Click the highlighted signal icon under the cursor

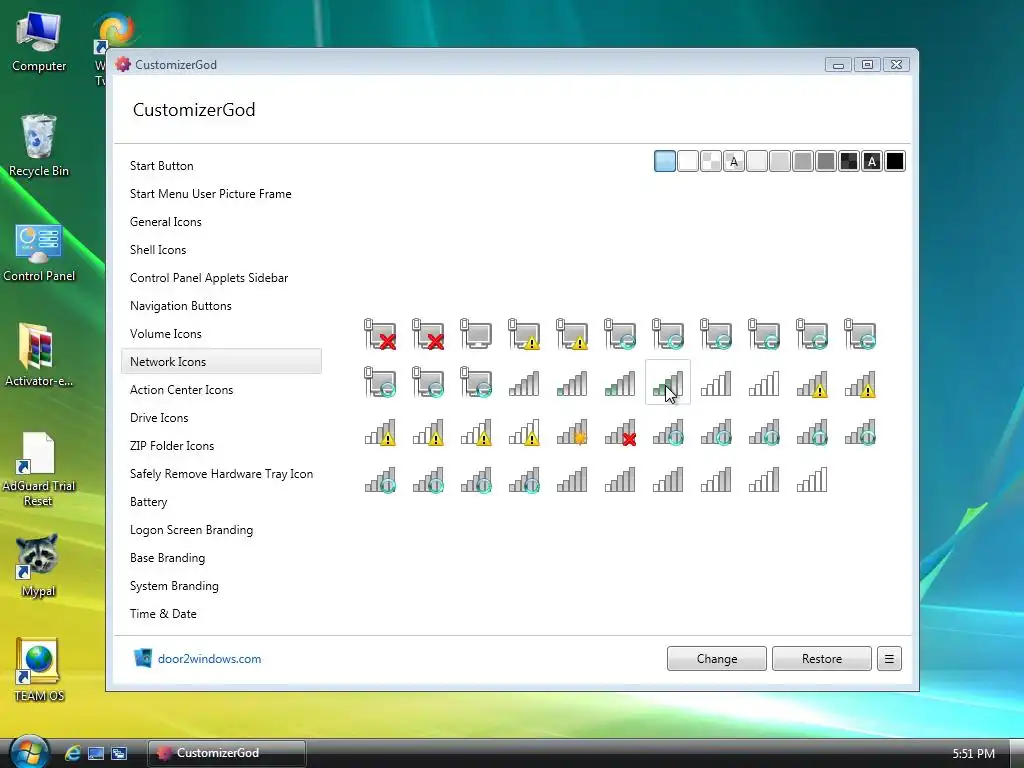pyautogui.click(x=667, y=383)
